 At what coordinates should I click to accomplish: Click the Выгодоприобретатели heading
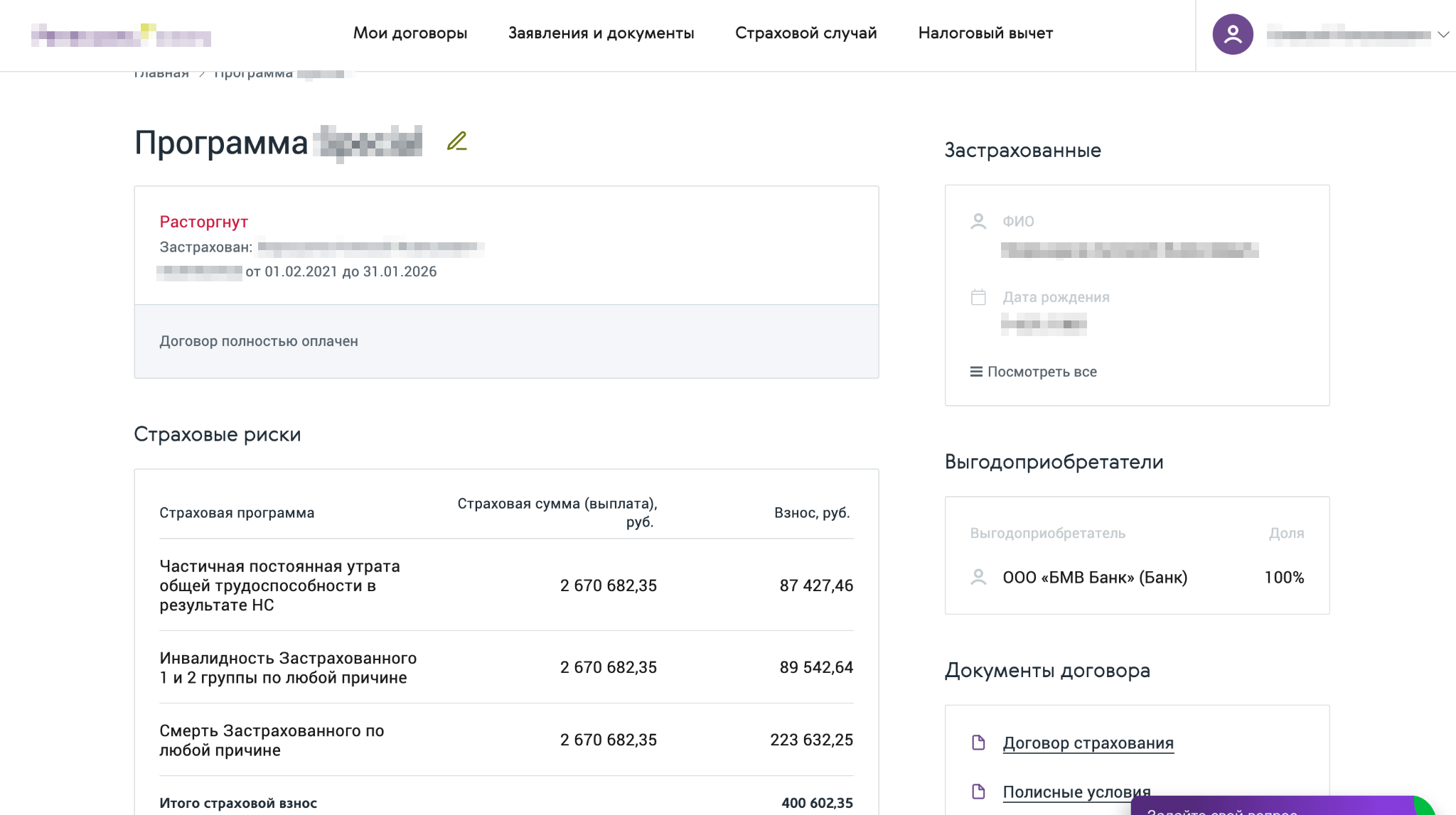[1054, 462]
